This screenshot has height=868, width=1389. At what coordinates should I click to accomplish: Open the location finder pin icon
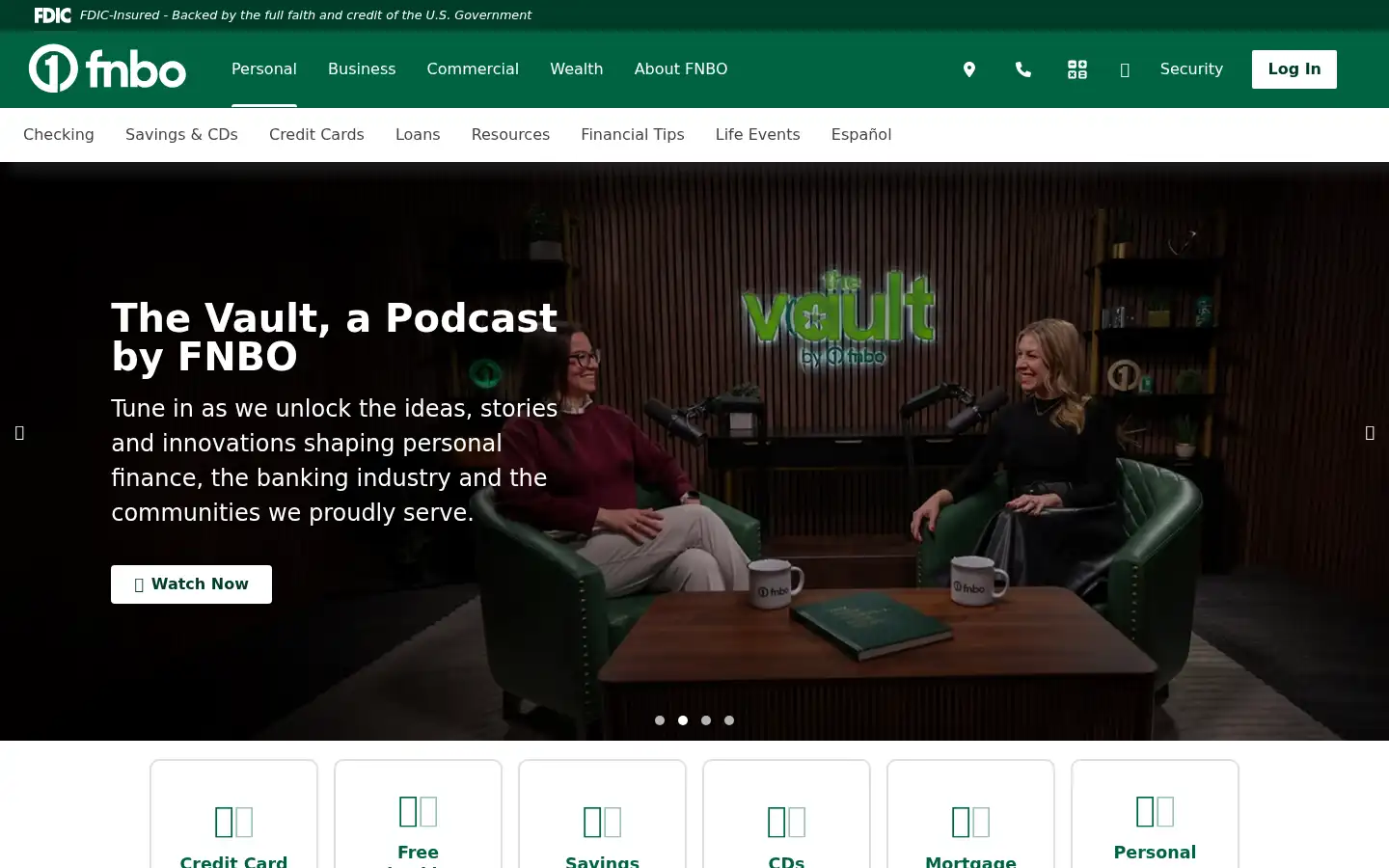pos(969,69)
